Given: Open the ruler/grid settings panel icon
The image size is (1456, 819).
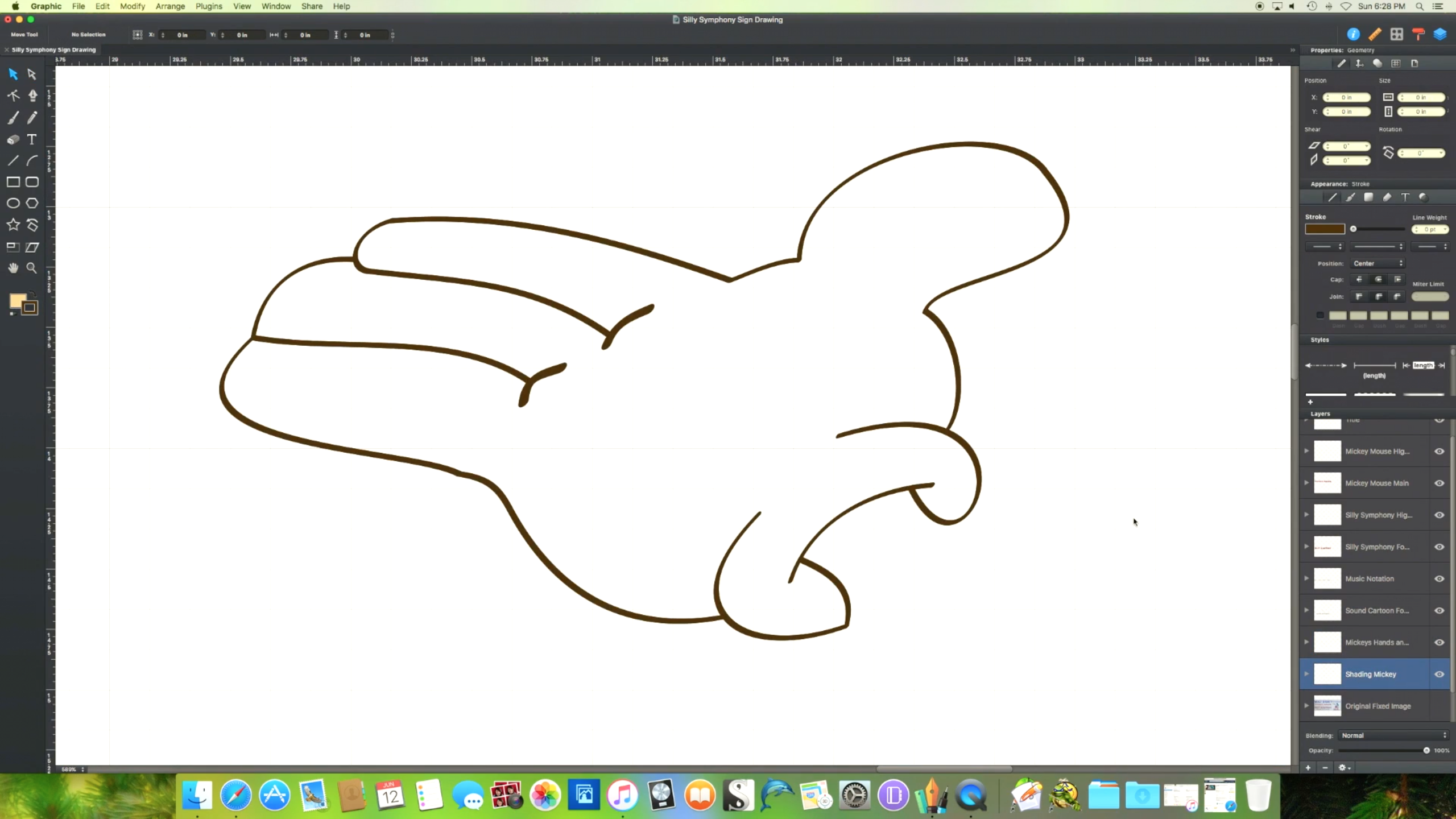Looking at the screenshot, I should coord(1375,35).
